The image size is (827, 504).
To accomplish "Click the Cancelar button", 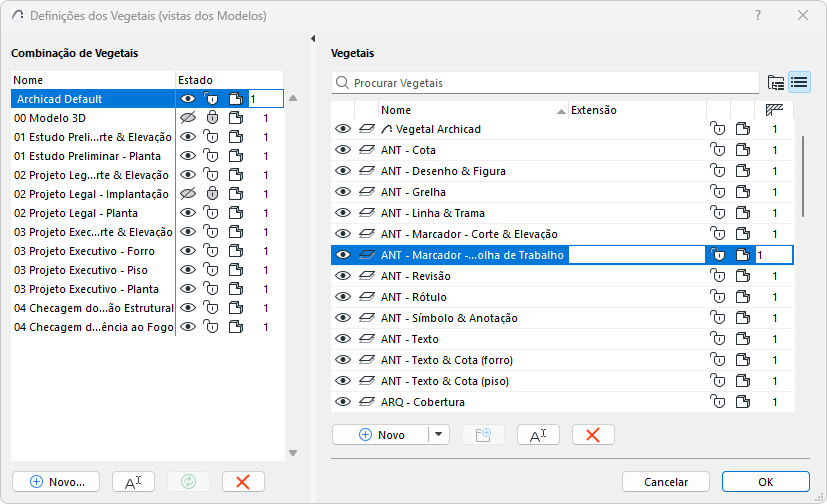I will point(665,481).
